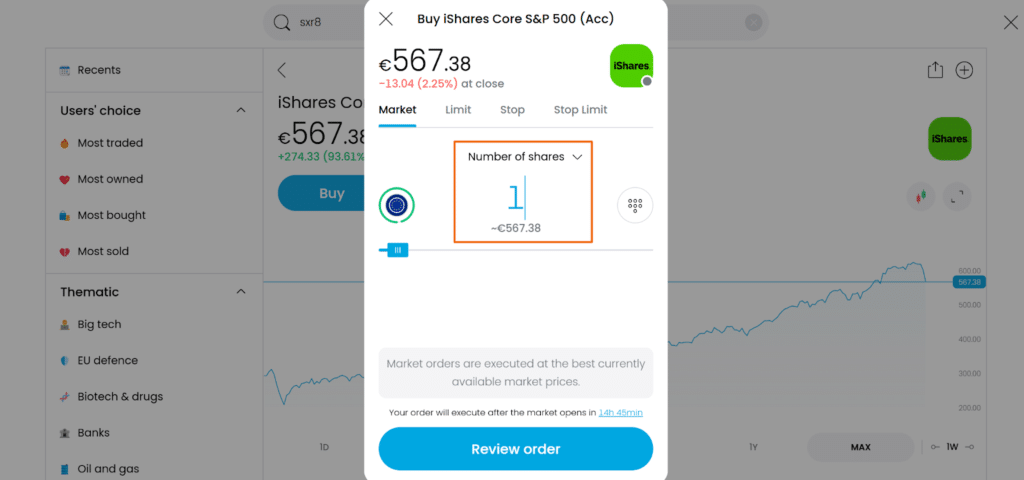Click the iShares logo in the dialog
This screenshot has height=480, width=1024.
coord(631,65)
